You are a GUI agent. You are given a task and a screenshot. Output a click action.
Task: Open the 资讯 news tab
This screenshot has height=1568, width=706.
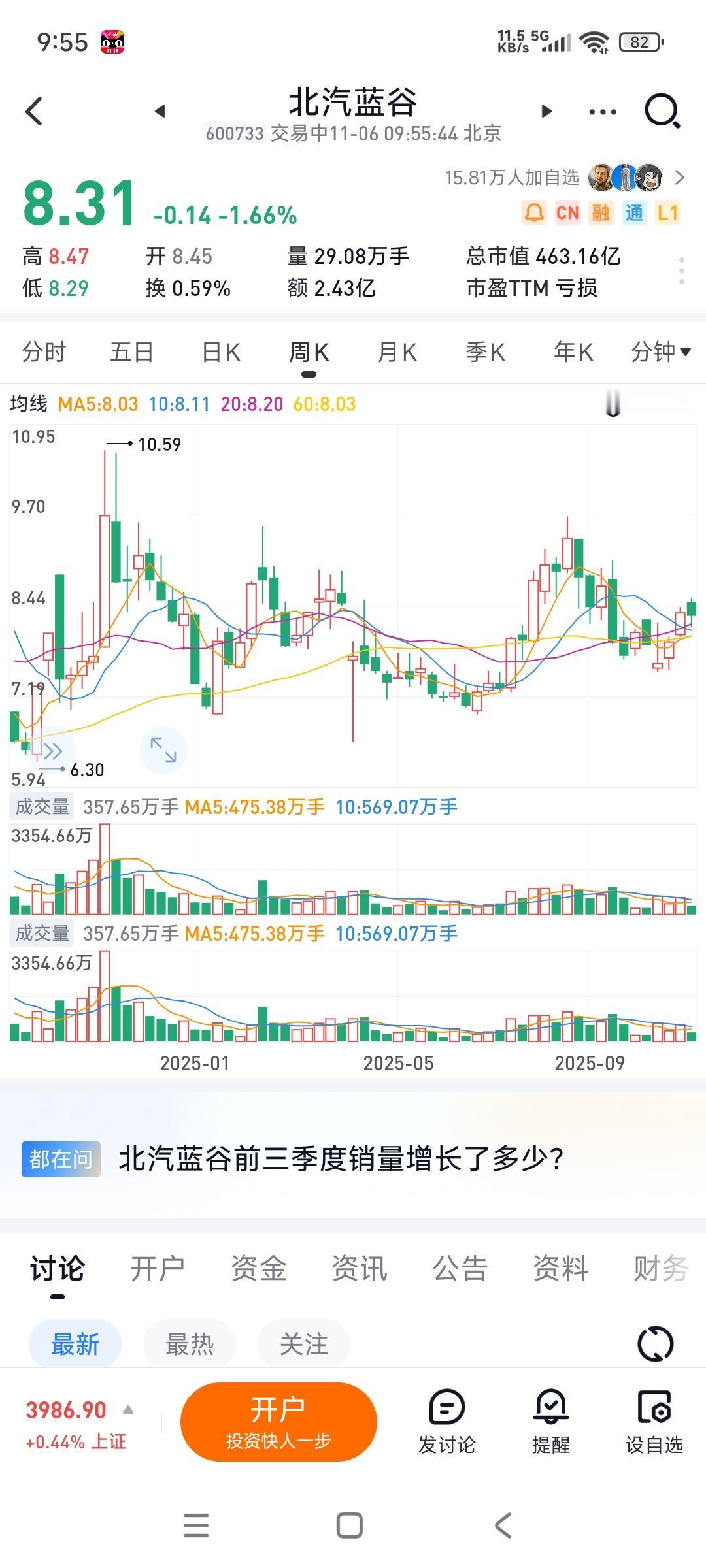point(359,1269)
